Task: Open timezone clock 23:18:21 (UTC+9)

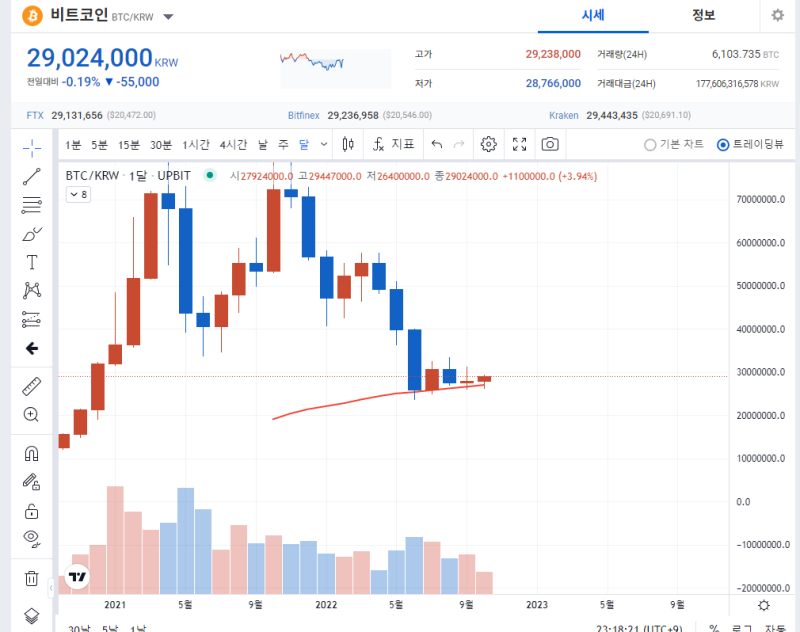Action: click(639, 628)
